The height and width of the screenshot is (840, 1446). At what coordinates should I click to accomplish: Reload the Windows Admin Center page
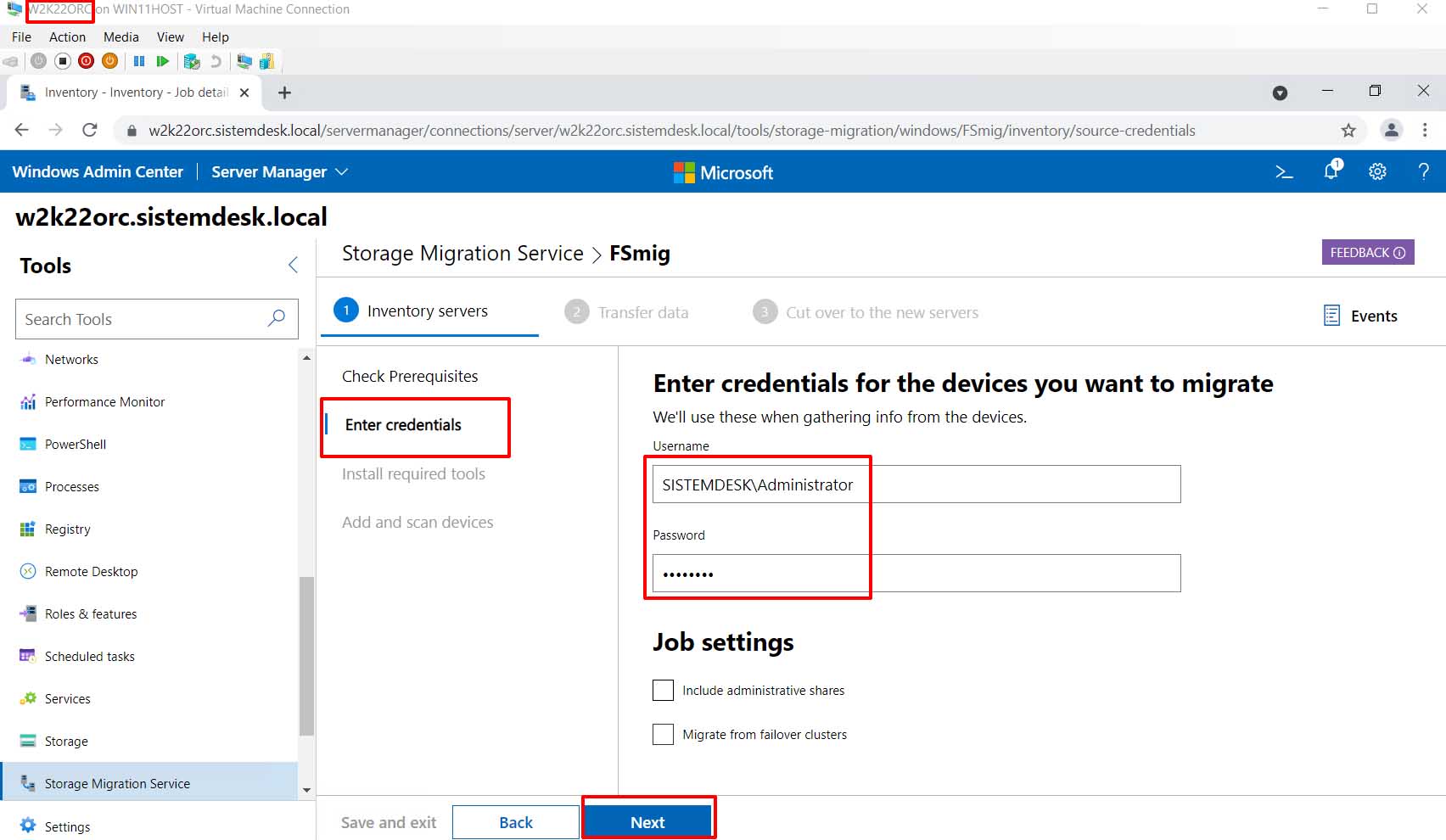[x=90, y=130]
